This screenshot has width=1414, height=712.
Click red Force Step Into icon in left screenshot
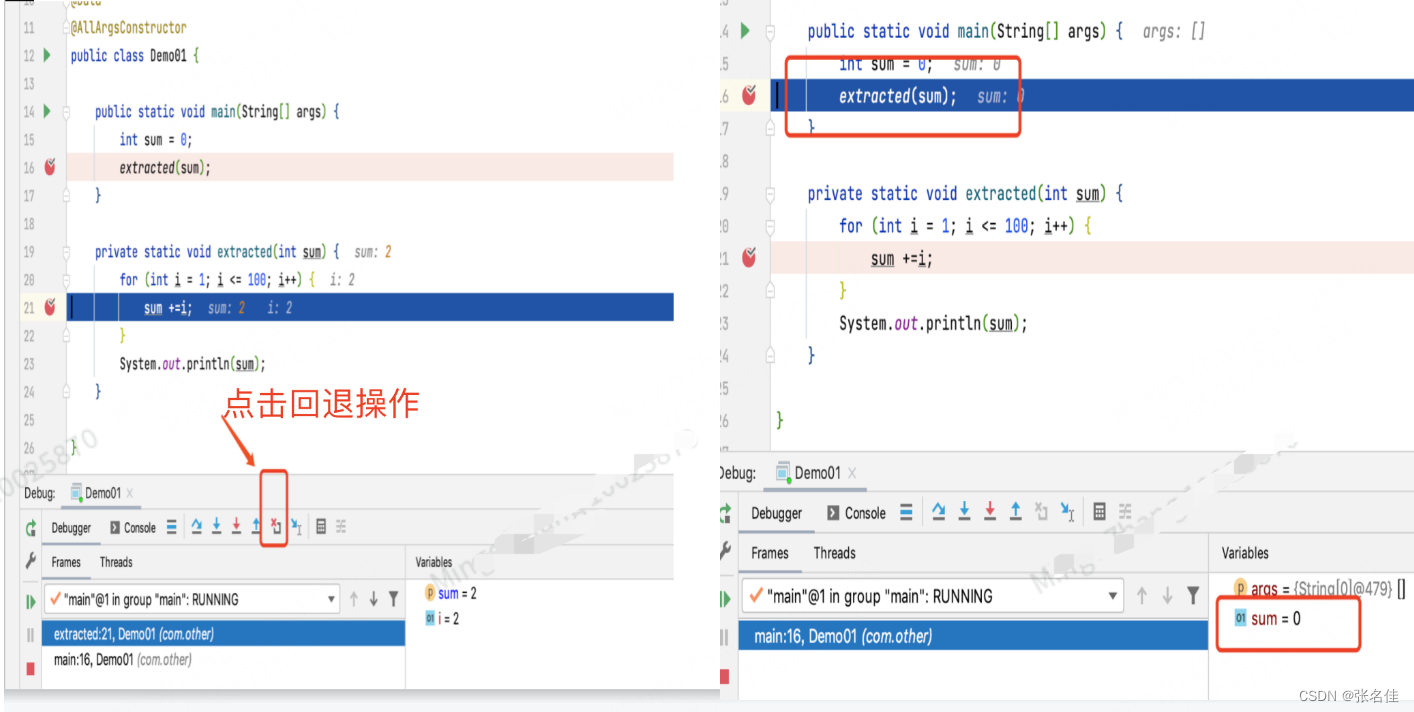pyautogui.click(x=236, y=526)
